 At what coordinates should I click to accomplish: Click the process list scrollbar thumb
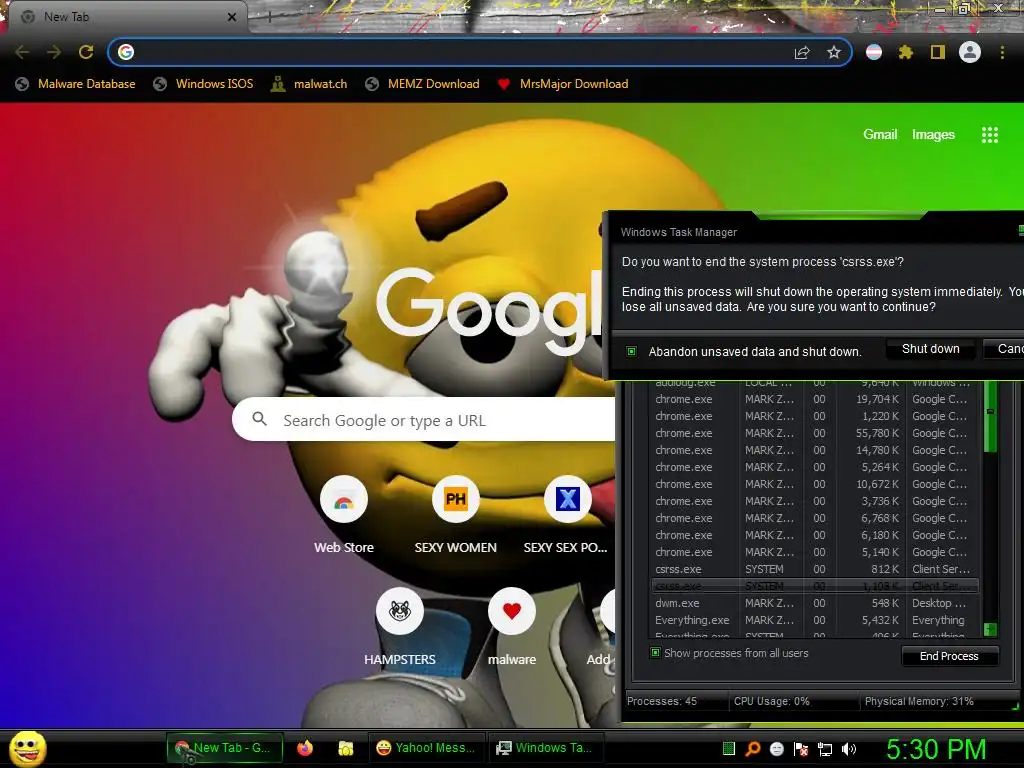(x=990, y=418)
